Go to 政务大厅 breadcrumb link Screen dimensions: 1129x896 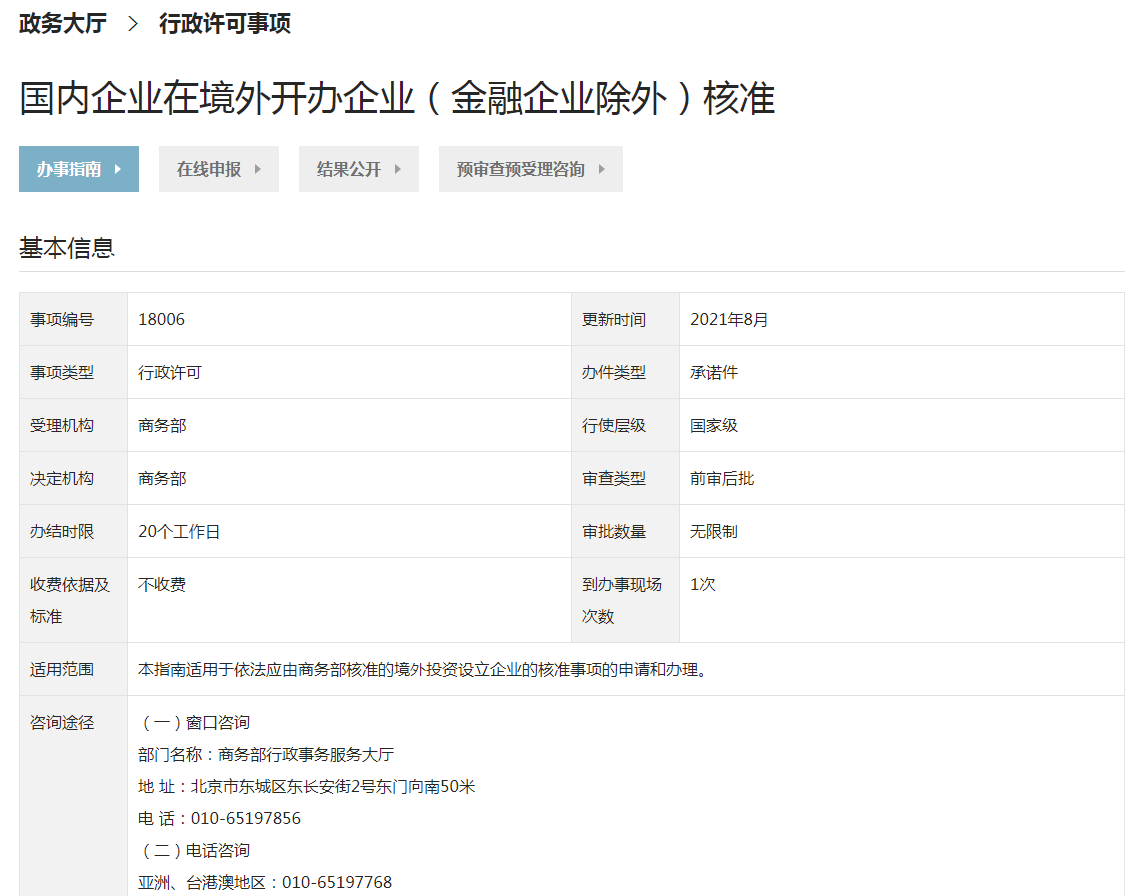(x=62, y=24)
